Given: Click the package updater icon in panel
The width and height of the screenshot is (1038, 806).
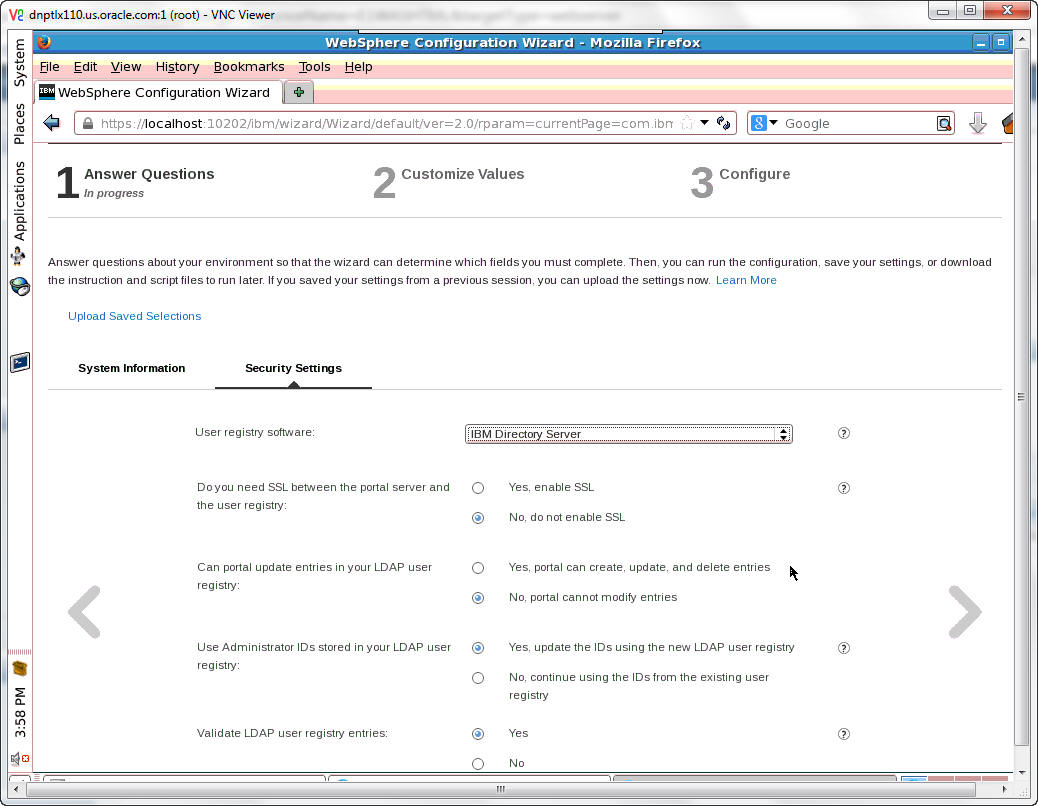Looking at the screenshot, I should 20,668.
